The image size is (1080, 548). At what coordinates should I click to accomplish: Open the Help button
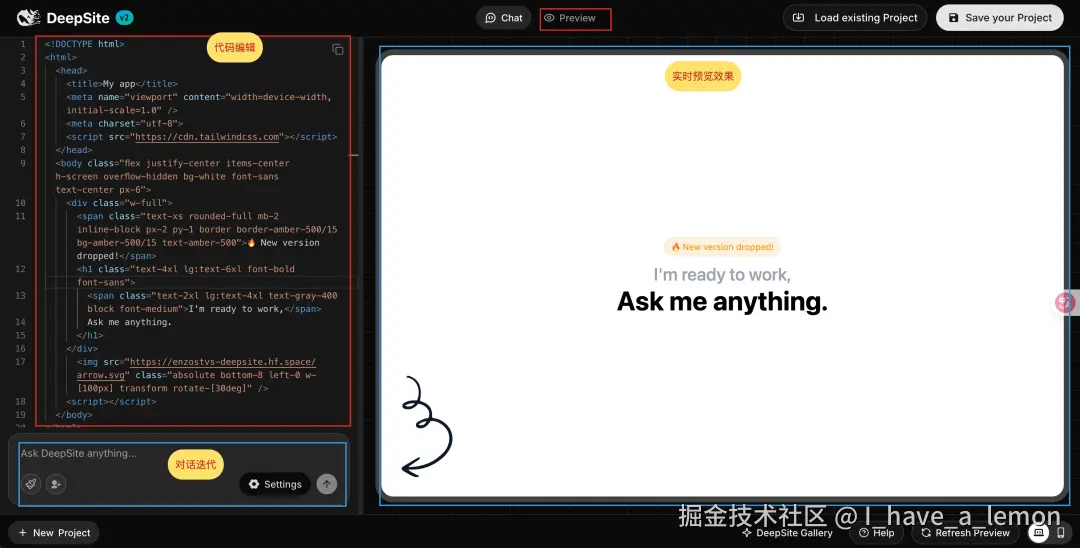[x=876, y=533]
